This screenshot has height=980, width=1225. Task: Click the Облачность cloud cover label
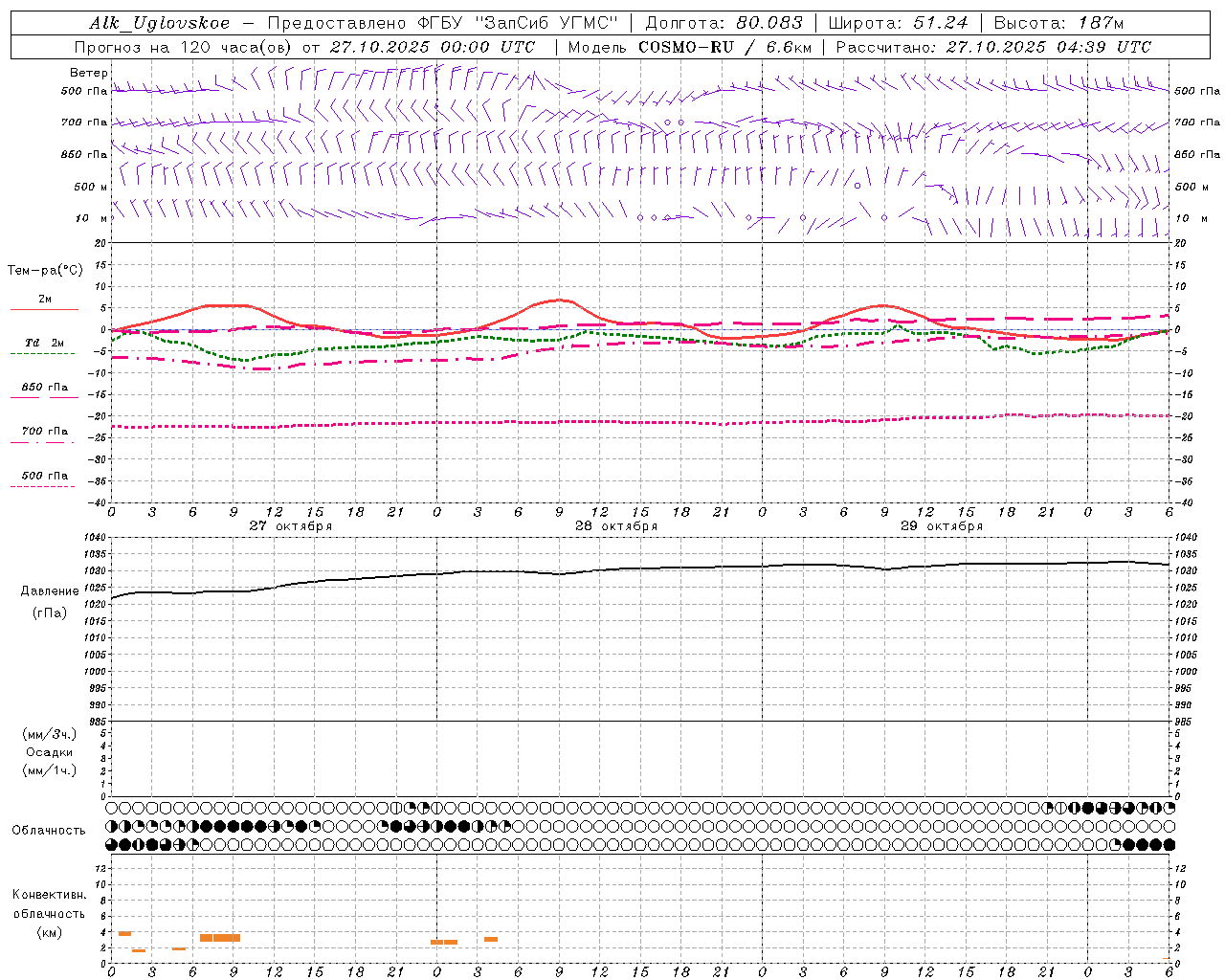[49, 831]
